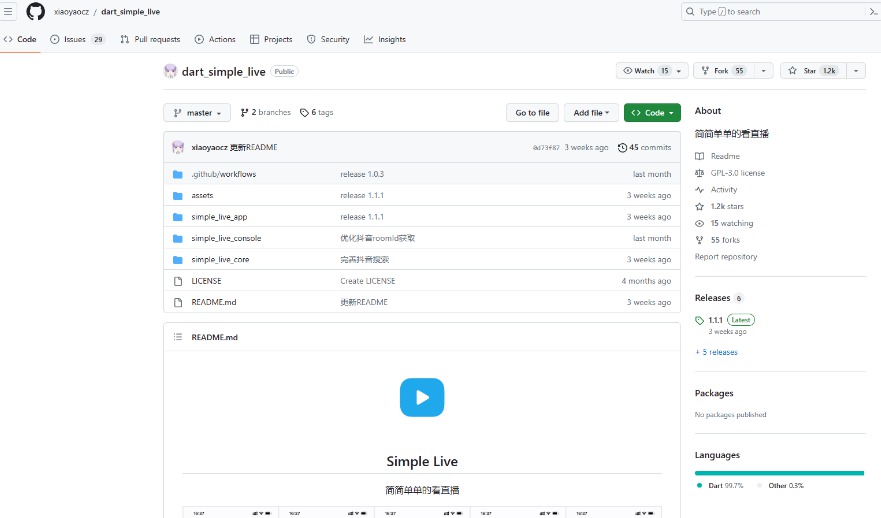Image resolution: width=881 pixels, height=518 pixels.
Task: Open the GPL-3.0 license link
Action: click(x=738, y=173)
